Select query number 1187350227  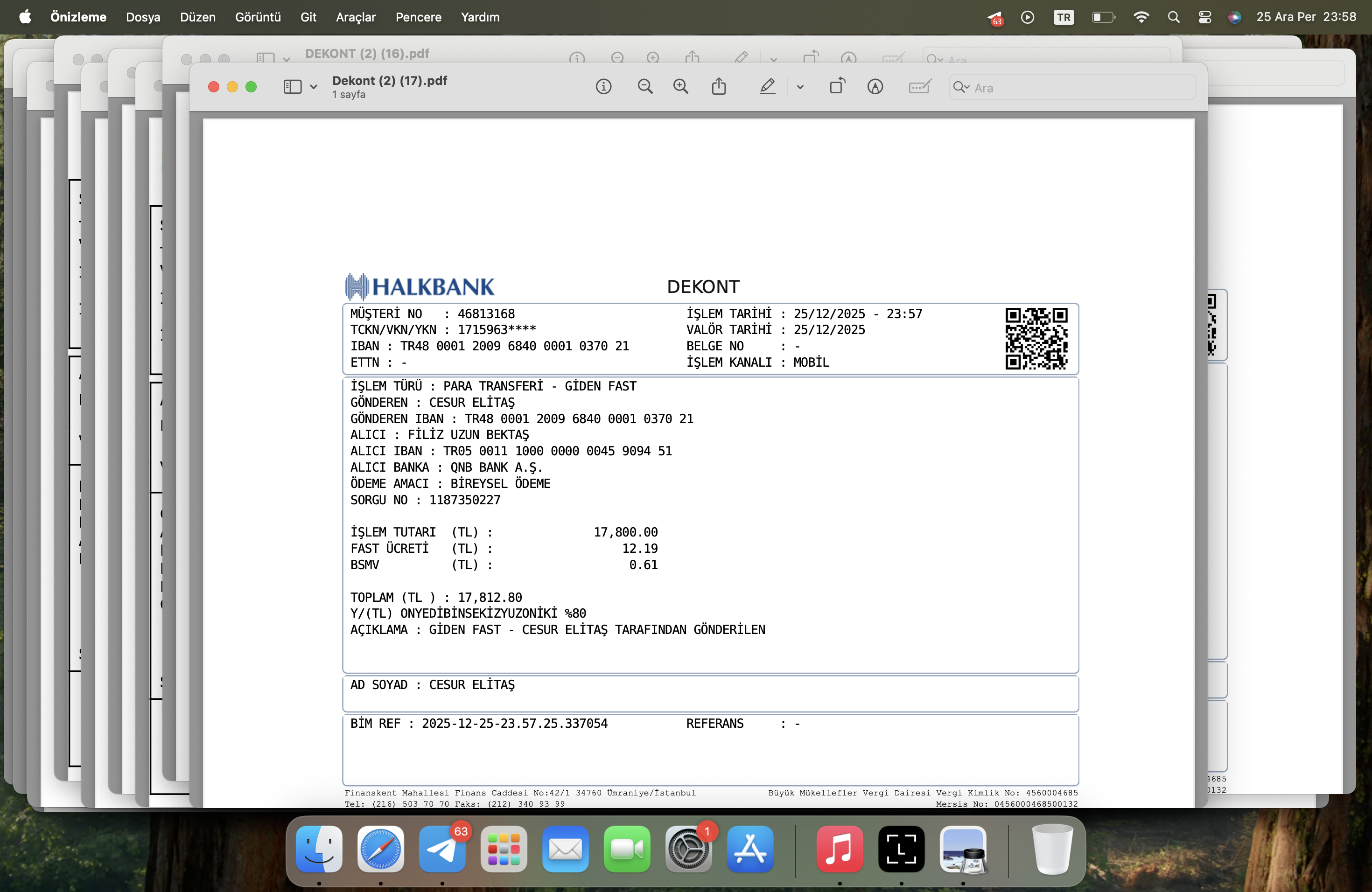click(x=465, y=500)
